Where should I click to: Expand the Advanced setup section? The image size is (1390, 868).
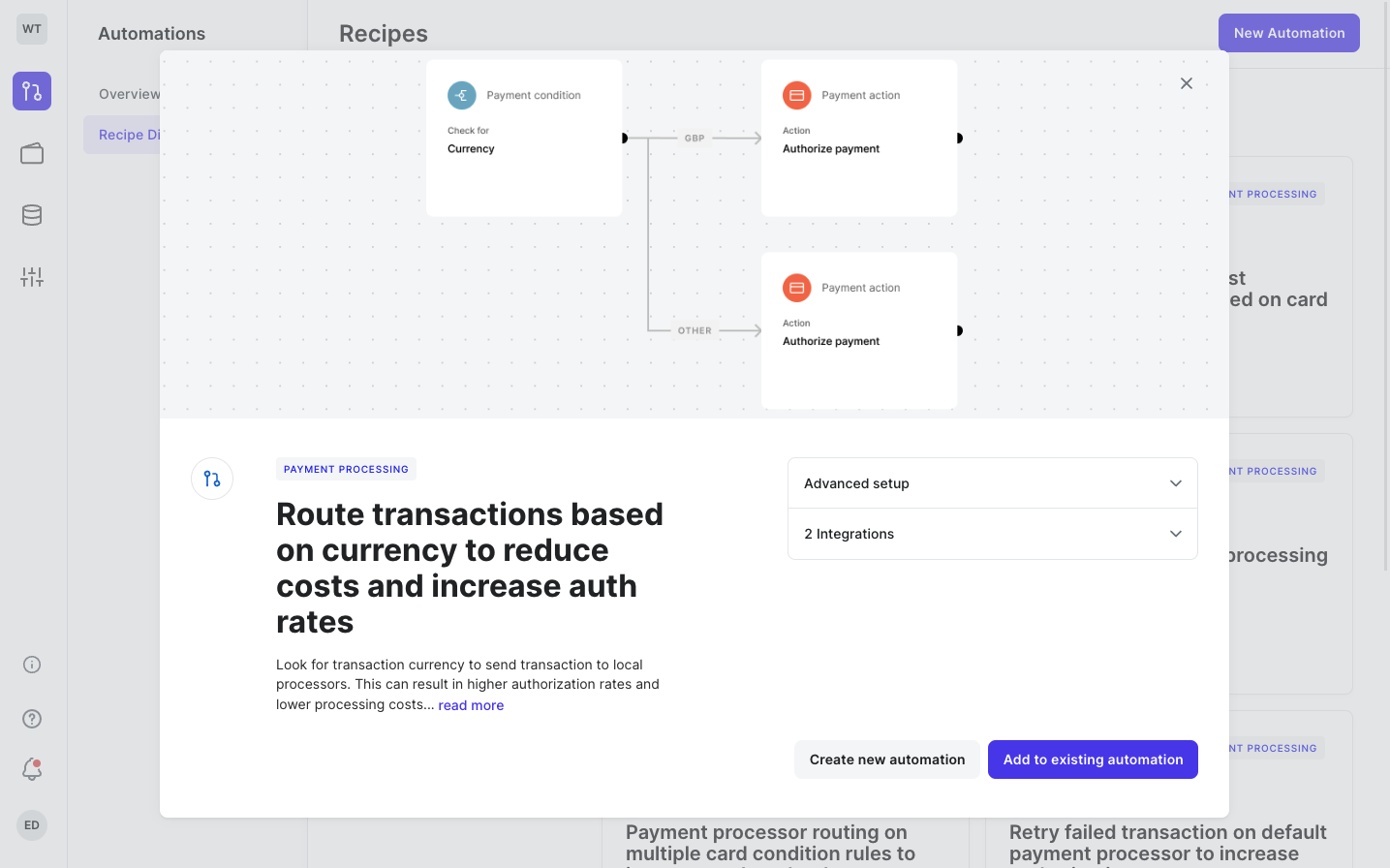click(992, 482)
